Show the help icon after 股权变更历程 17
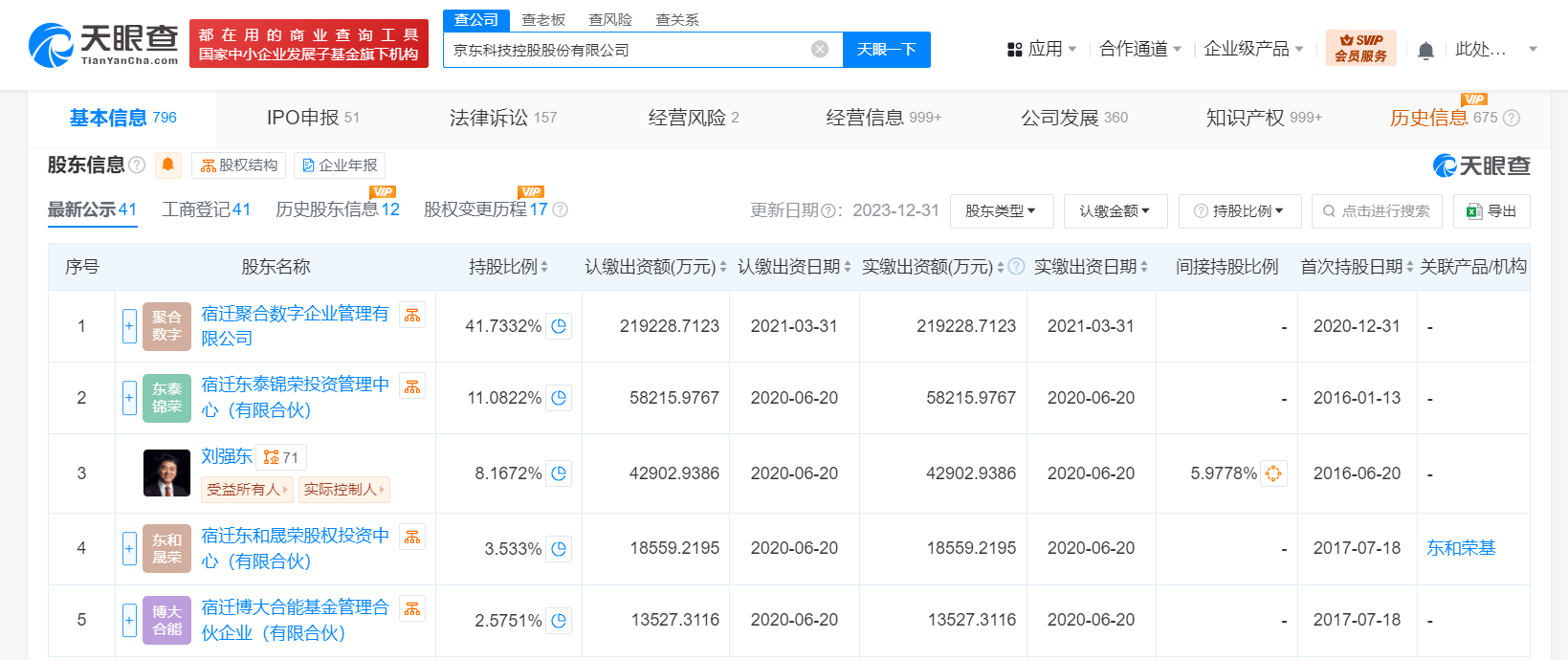1568x660 pixels. (561, 209)
